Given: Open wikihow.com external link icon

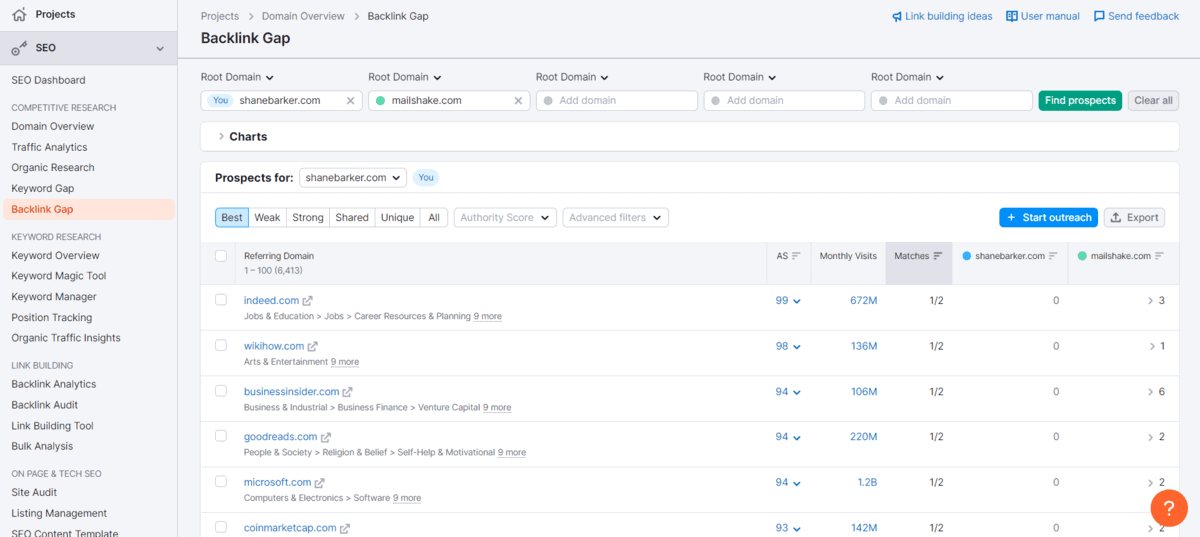Looking at the screenshot, I should pos(313,347).
